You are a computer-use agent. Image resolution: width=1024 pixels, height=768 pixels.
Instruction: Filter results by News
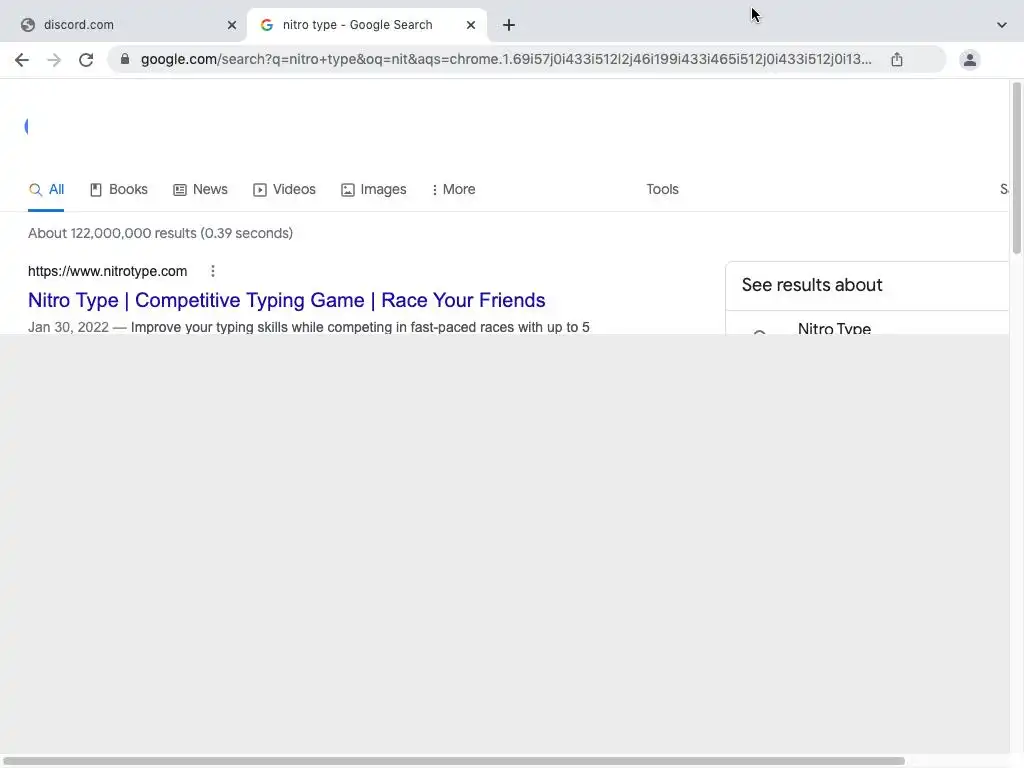point(200,189)
